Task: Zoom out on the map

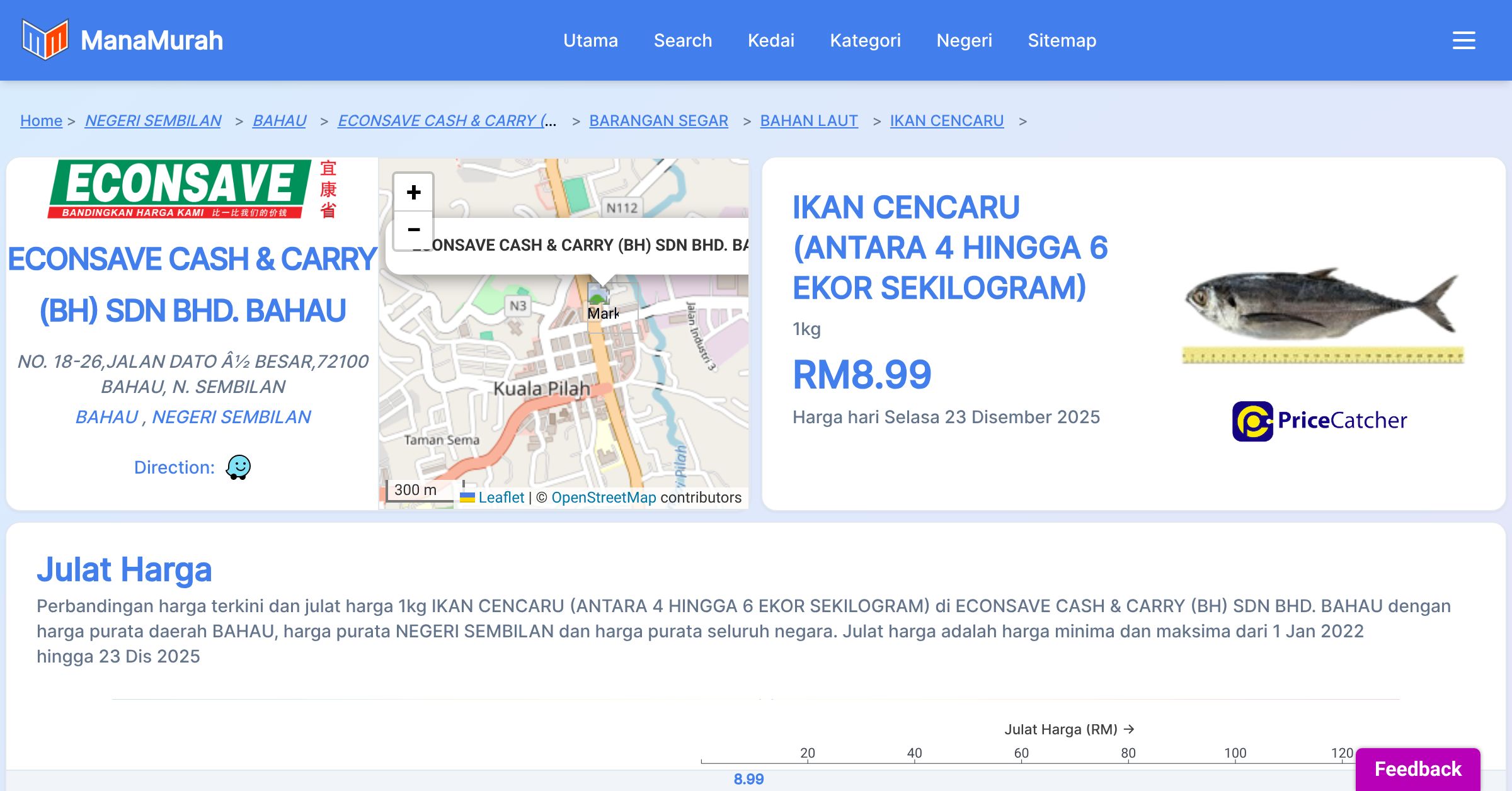Action: 413,230
